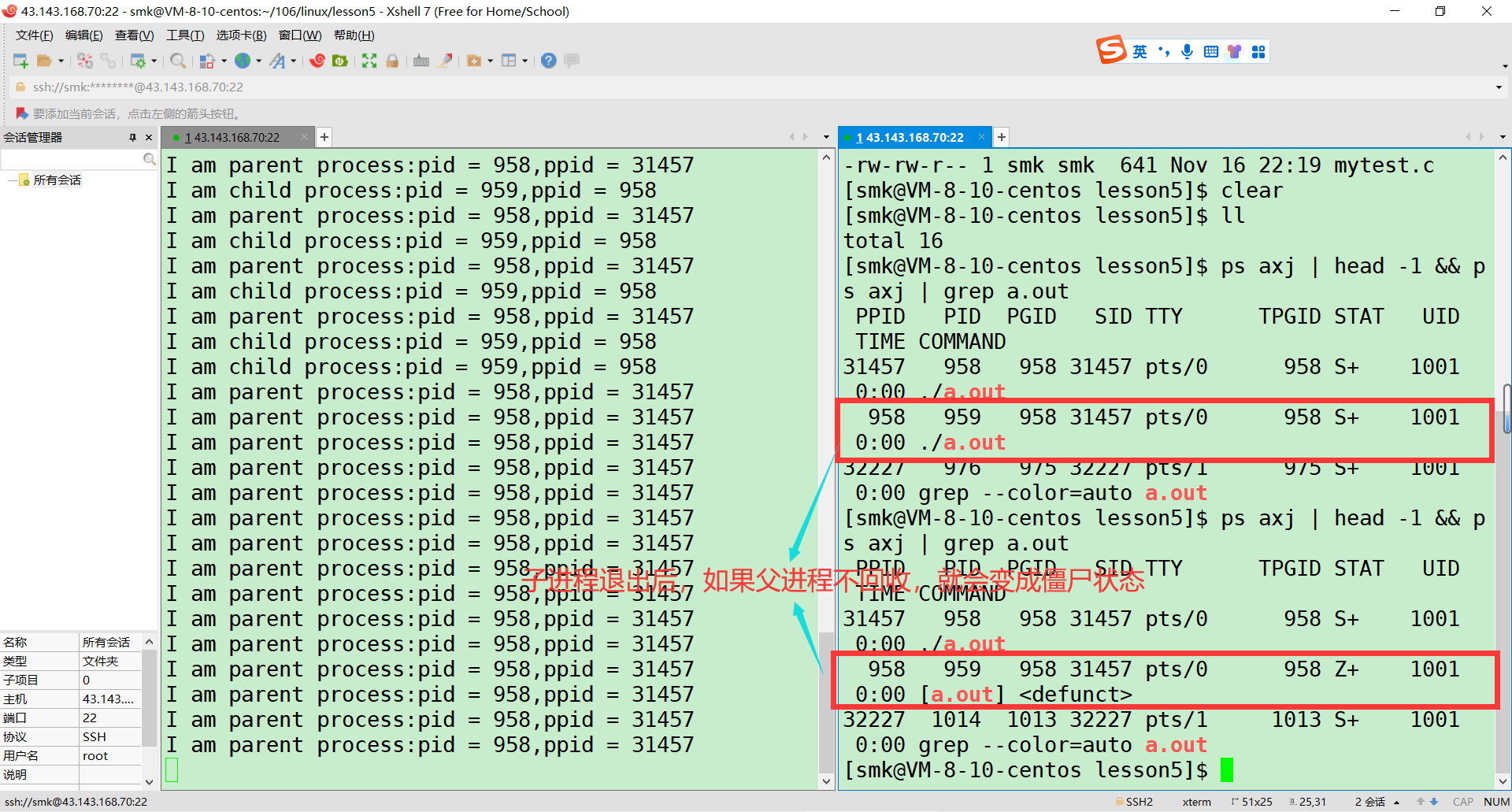Open the 编辑(E) menu

83,35
